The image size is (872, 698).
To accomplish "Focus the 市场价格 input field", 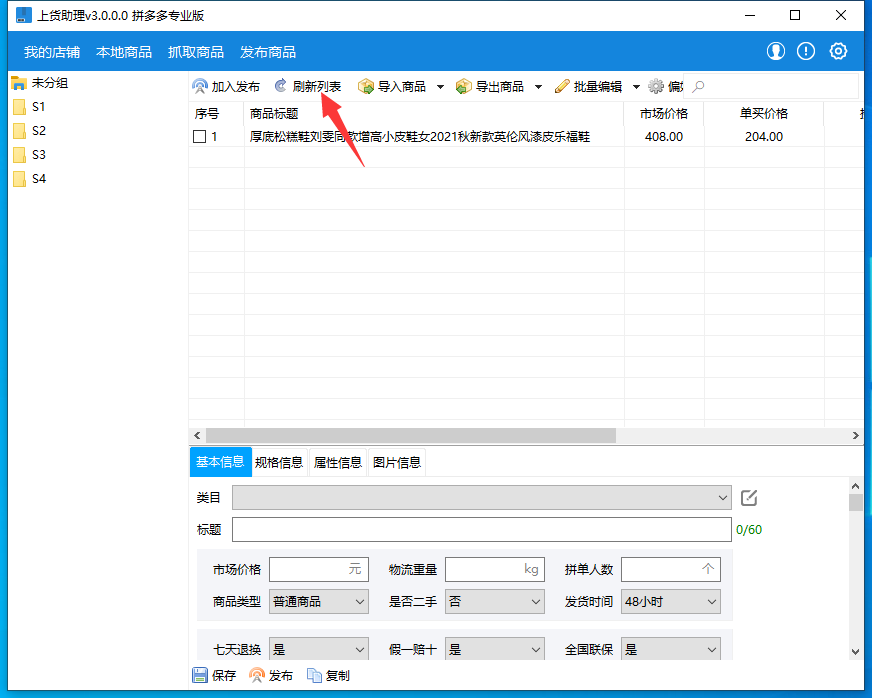I will (319, 570).
